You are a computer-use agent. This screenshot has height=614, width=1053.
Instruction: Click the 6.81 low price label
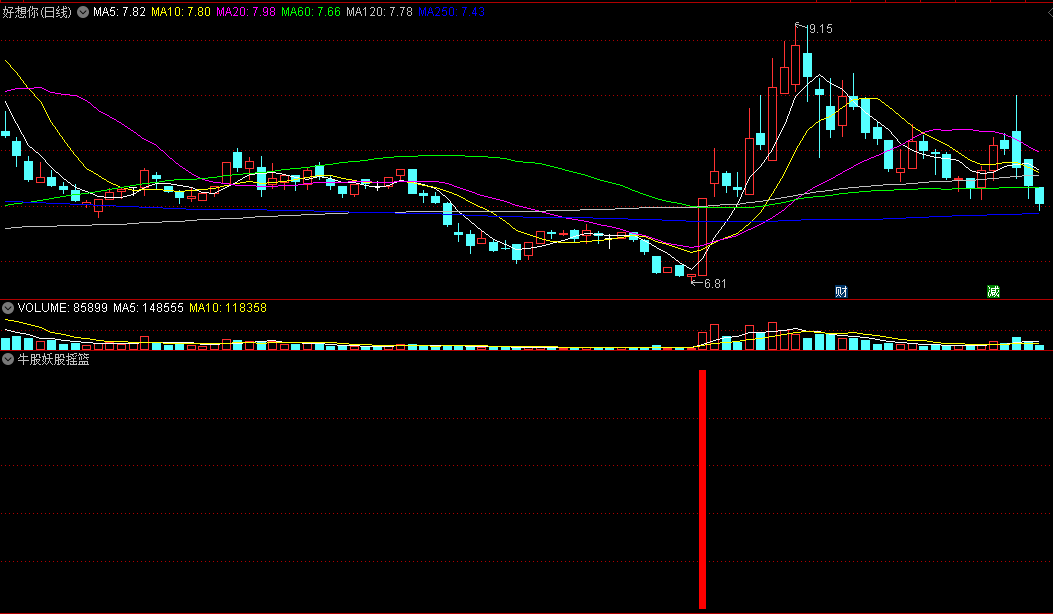715,283
